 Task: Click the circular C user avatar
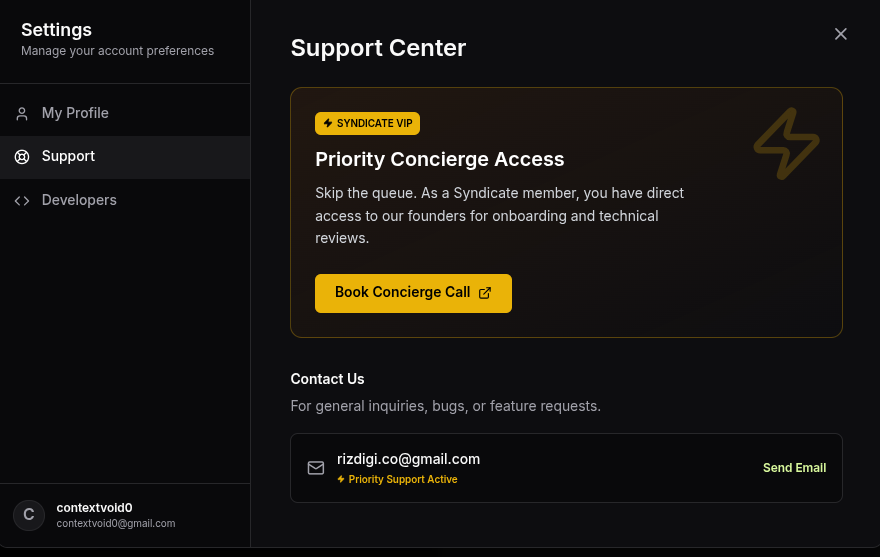(29, 515)
